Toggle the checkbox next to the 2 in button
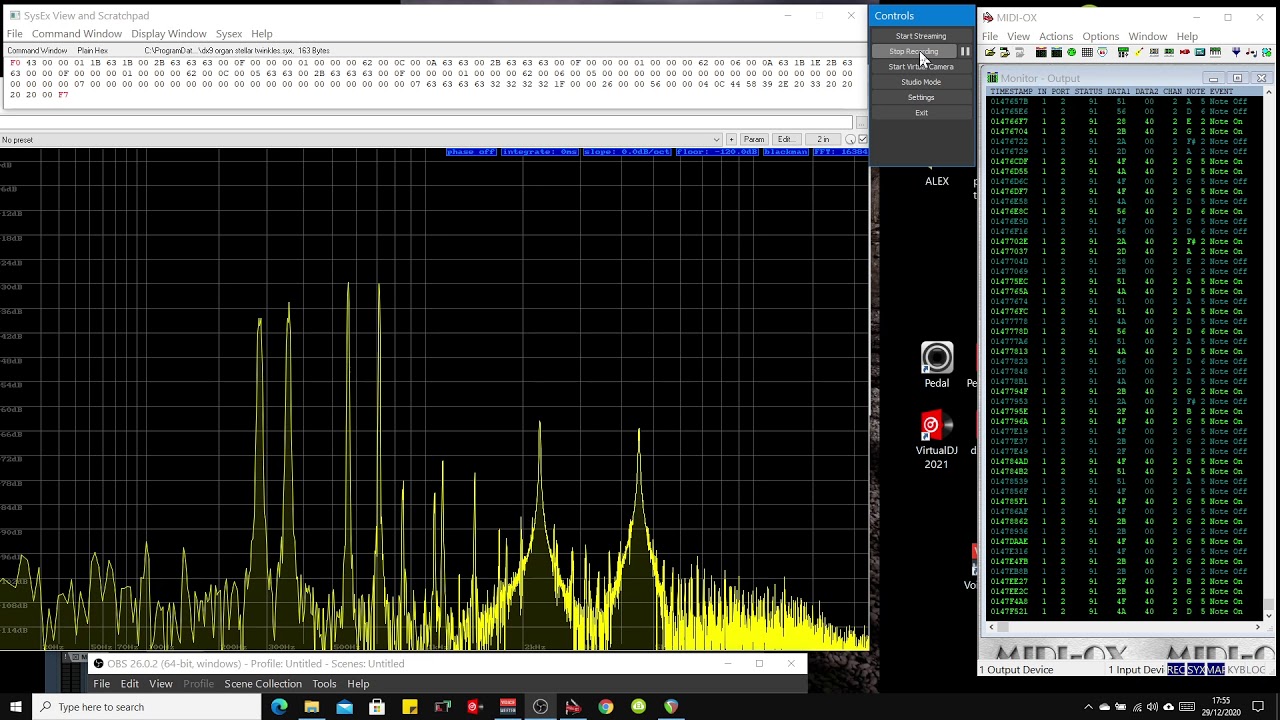 (862, 140)
